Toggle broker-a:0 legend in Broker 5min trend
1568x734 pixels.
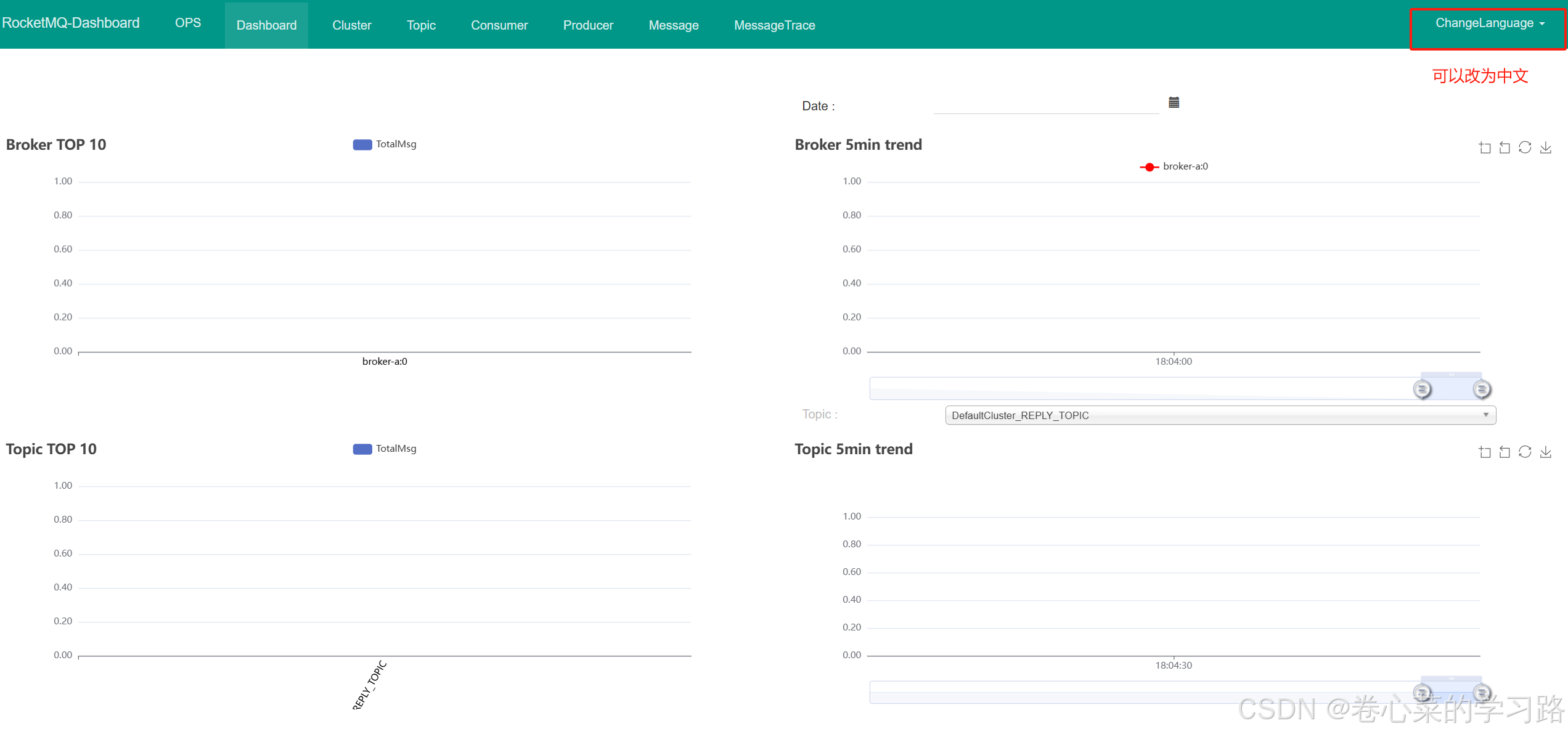[x=1174, y=166]
